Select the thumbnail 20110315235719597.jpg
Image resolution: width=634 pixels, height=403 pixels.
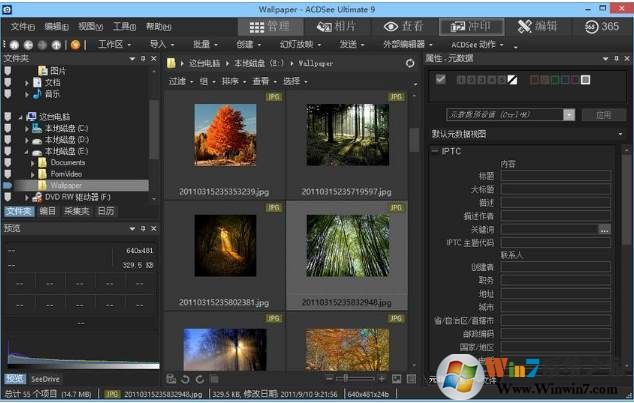(348, 135)
